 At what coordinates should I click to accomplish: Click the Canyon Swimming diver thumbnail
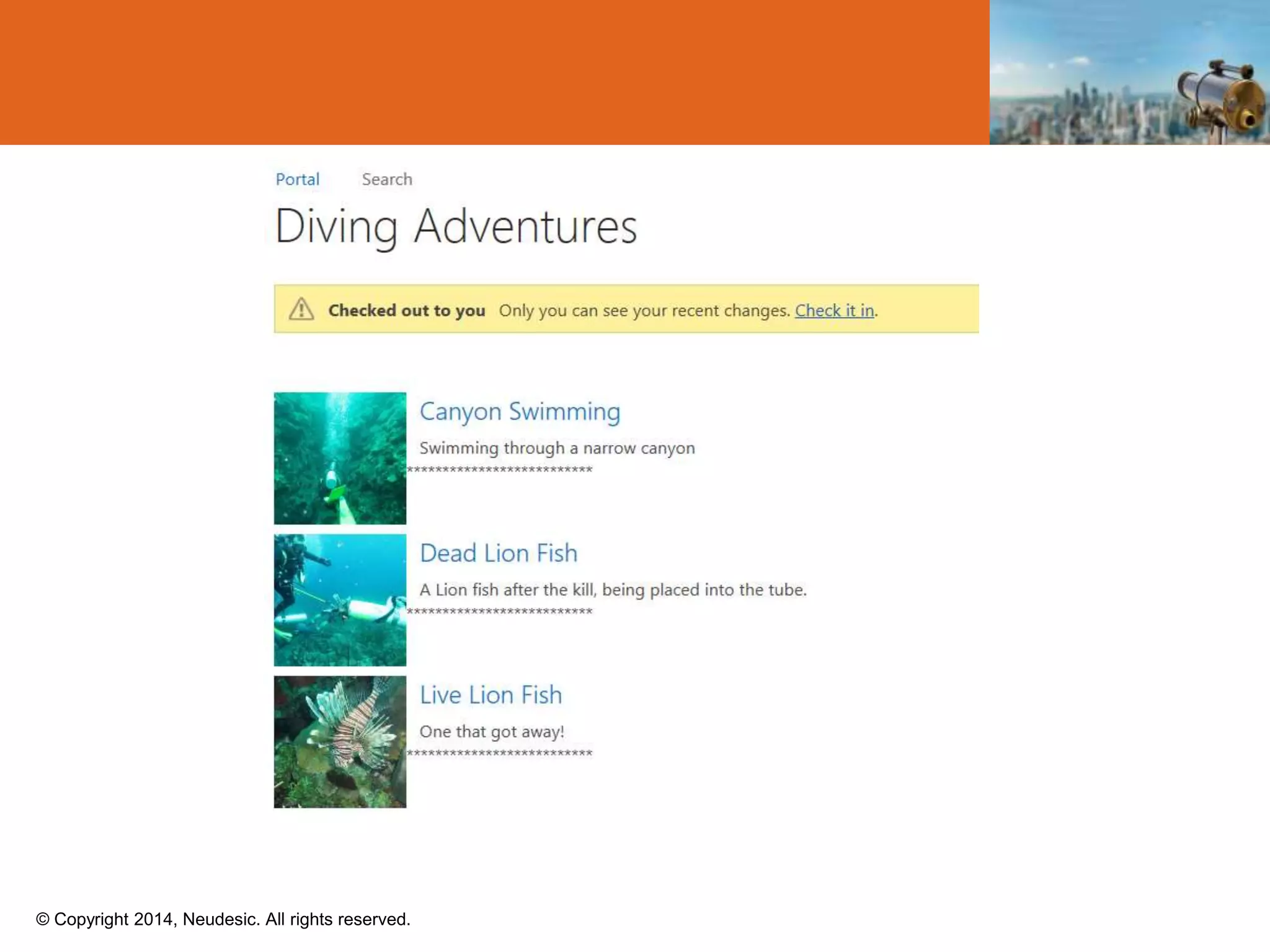pos(340,458)
